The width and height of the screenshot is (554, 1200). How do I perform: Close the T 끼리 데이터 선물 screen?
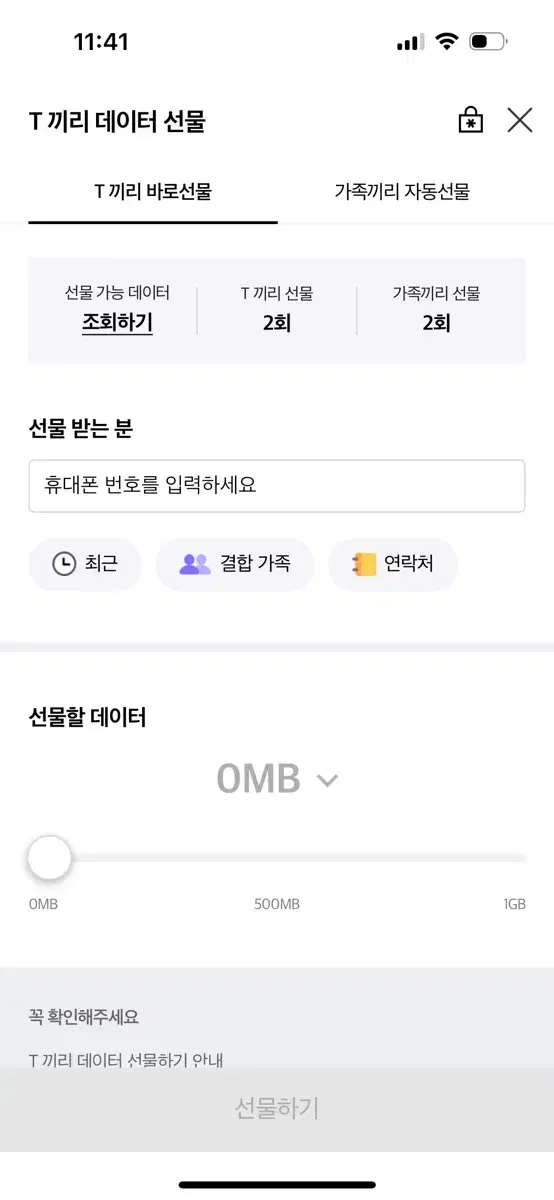tap(520, 121)
